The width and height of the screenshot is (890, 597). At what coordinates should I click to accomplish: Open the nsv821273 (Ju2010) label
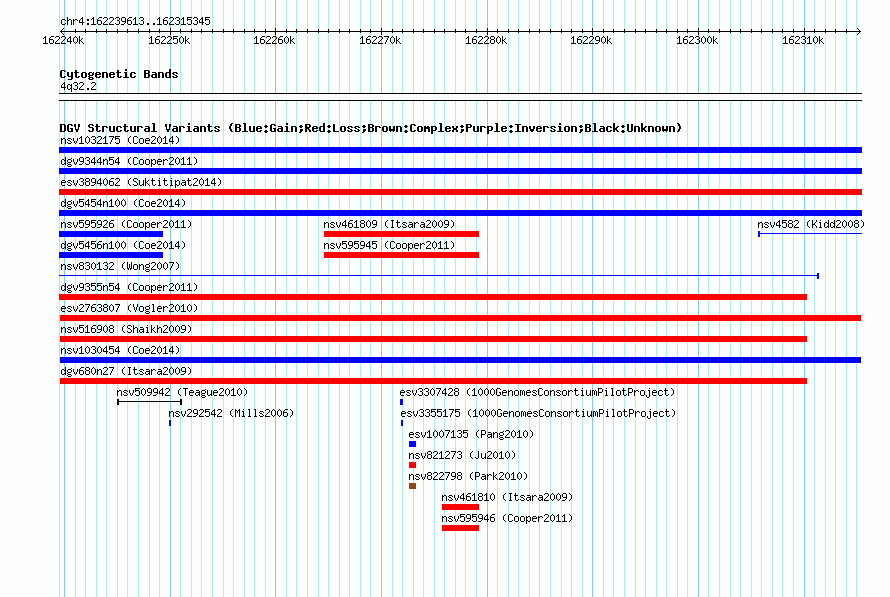[462, 455]
